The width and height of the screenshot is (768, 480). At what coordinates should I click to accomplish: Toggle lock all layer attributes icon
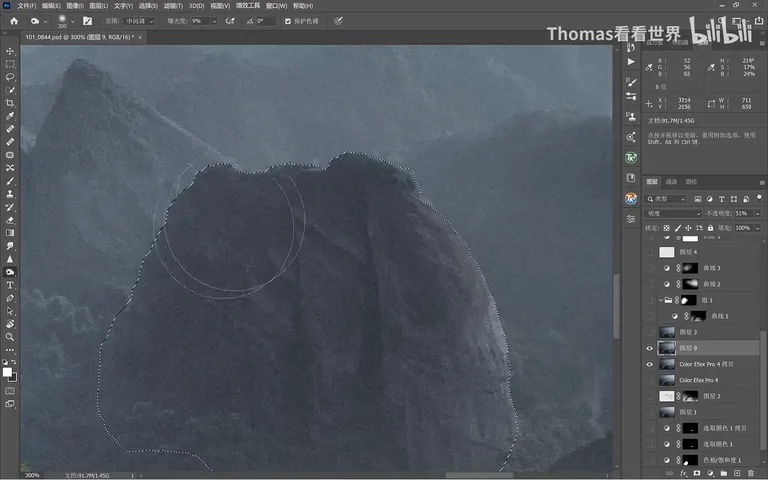(x=710, y=228)
